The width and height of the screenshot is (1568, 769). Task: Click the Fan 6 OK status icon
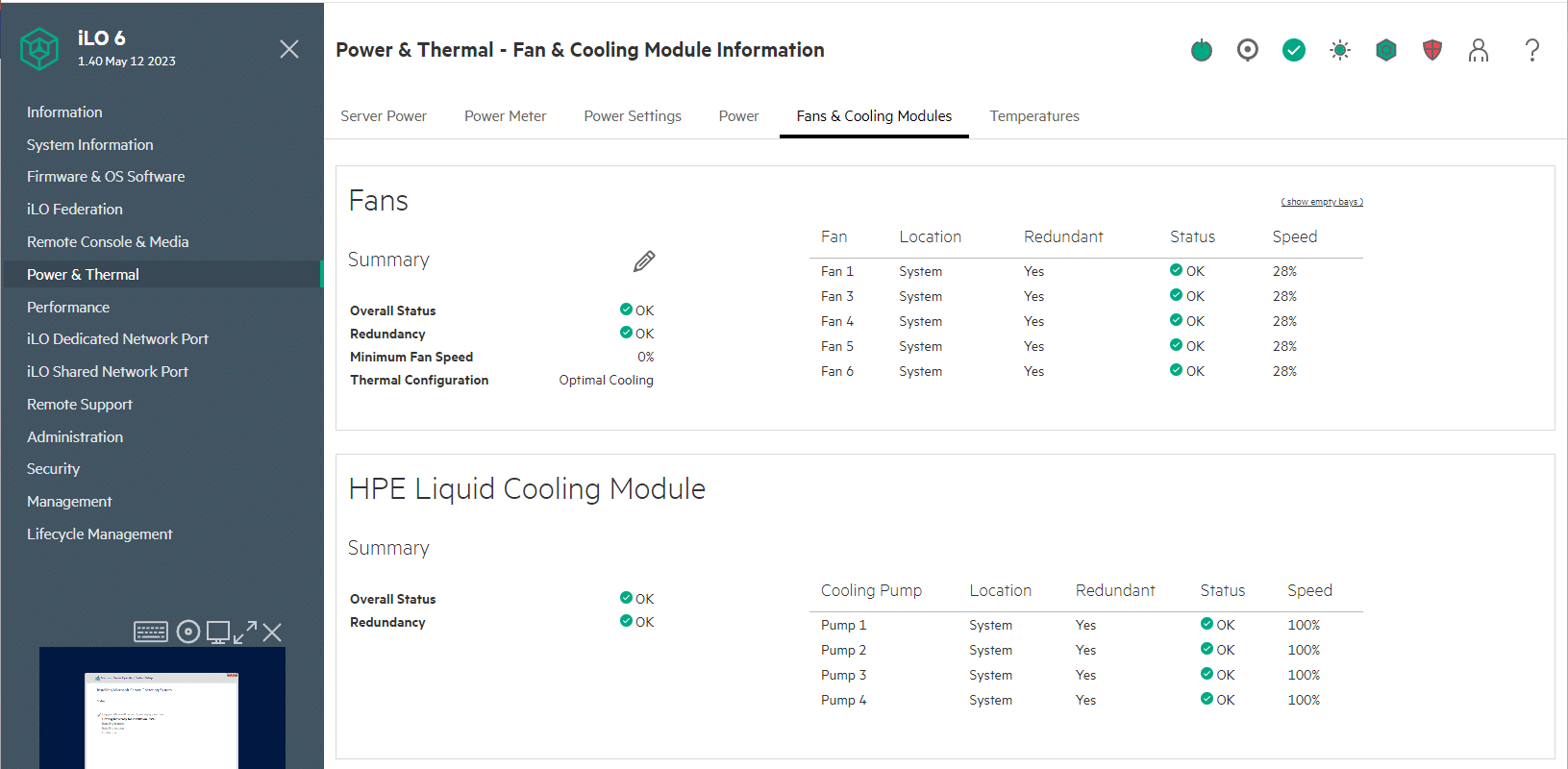[1176, 370]
